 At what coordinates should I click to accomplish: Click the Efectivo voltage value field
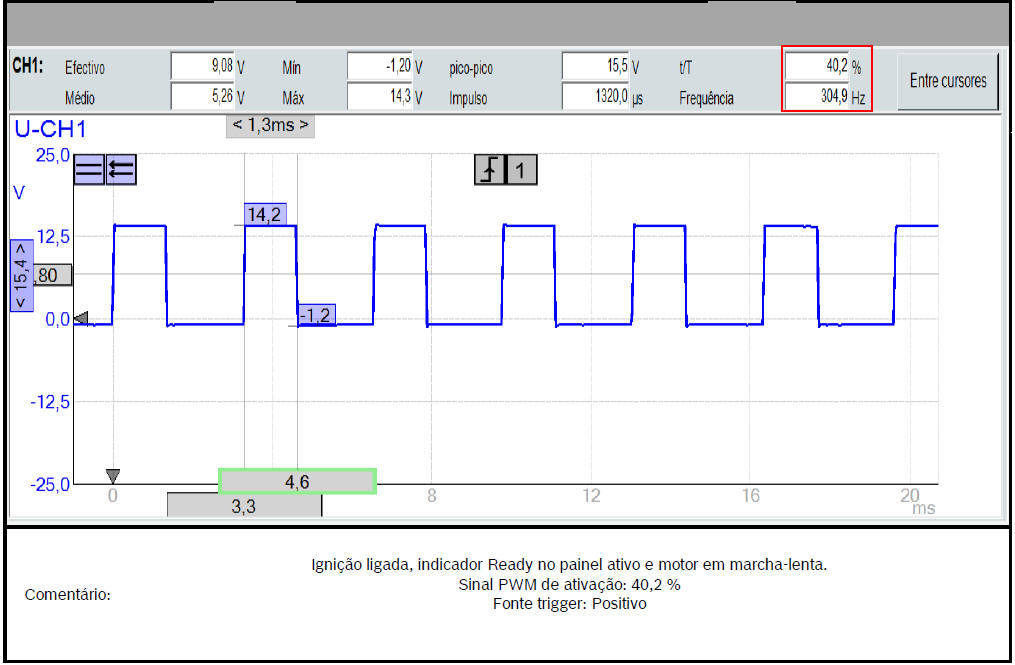pyautogui.click(x=203, y=67)
